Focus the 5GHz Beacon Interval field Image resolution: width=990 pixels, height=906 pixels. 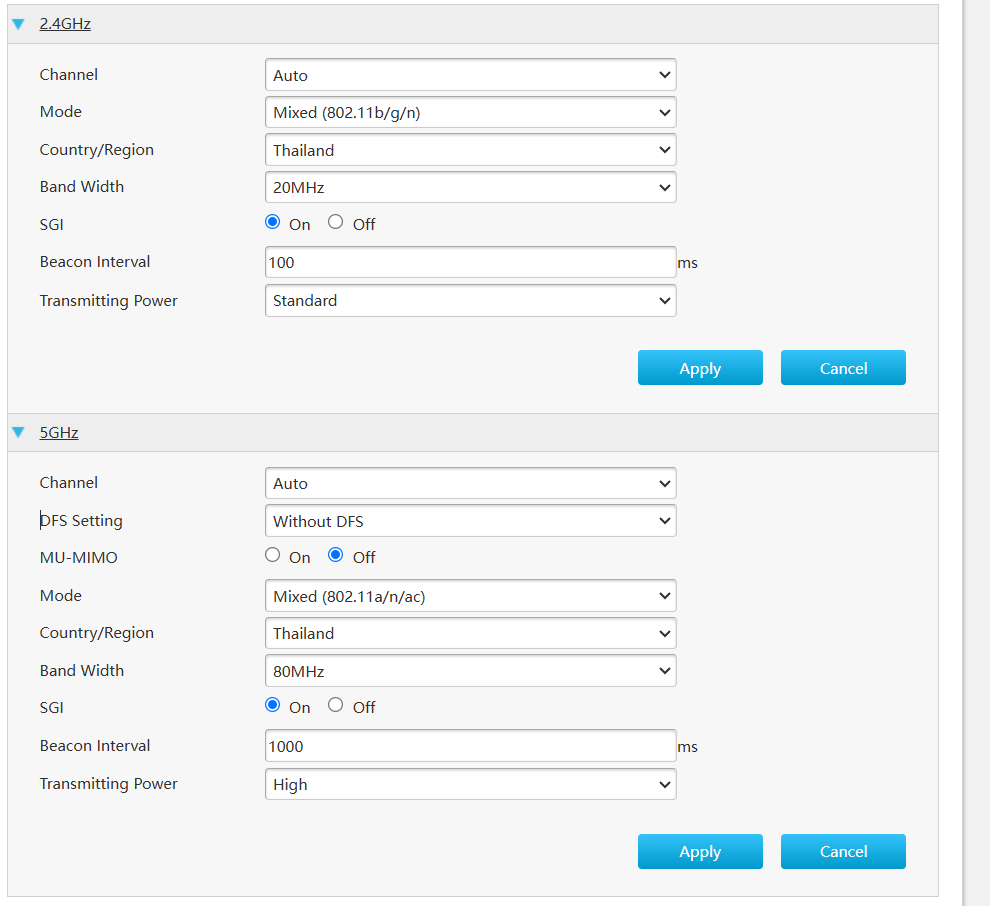470,746
